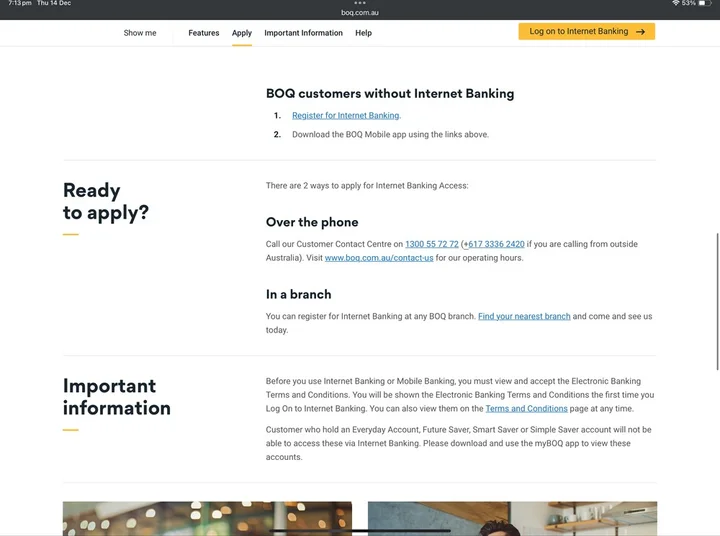Open the Terms and Conditions link

[x=526, y=409]
